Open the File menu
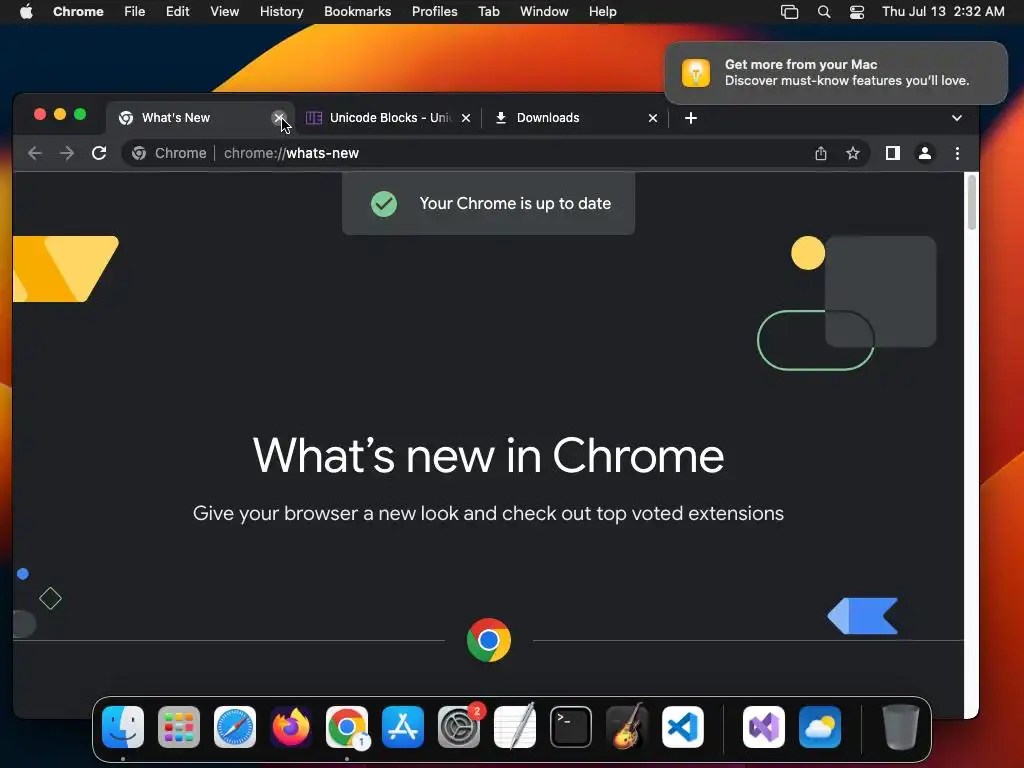1024x768 pixels. tap(135, 11)
